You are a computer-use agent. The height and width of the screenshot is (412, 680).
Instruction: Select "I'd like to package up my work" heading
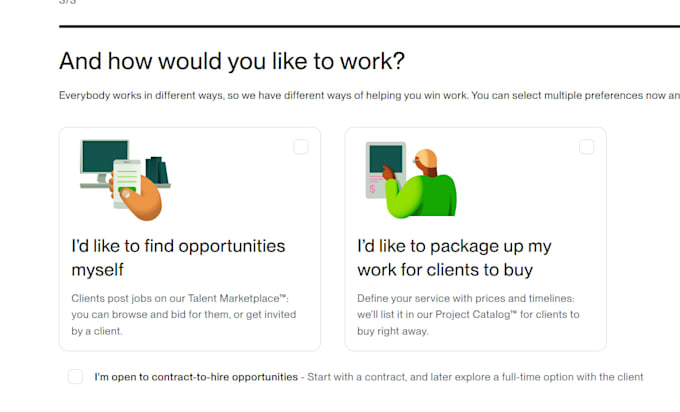(454, 258)
